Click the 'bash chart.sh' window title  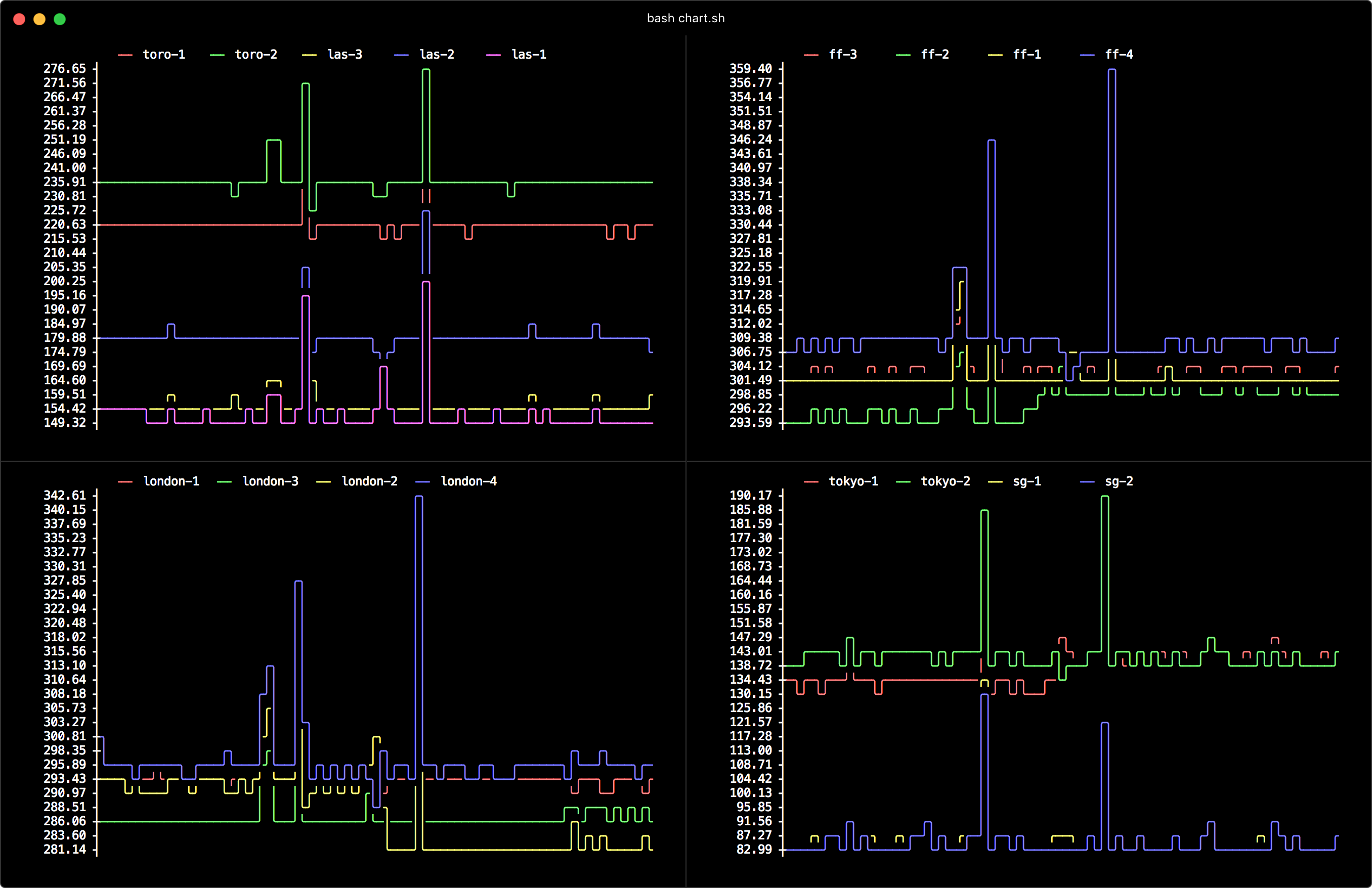(685, 18)
